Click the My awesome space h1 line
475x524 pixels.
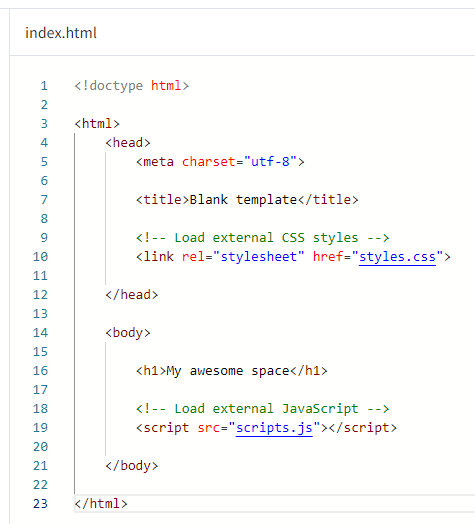232,371
